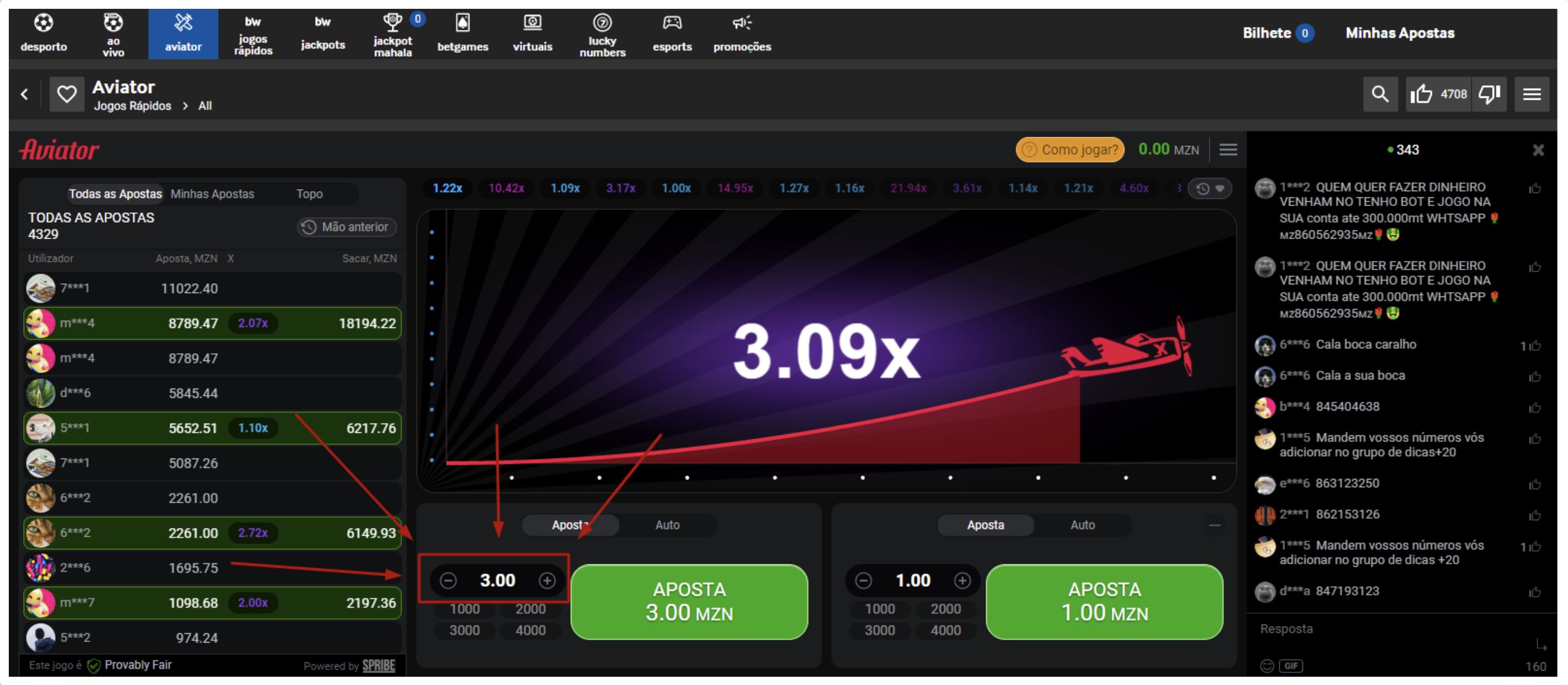Open the betgames section

463,34
